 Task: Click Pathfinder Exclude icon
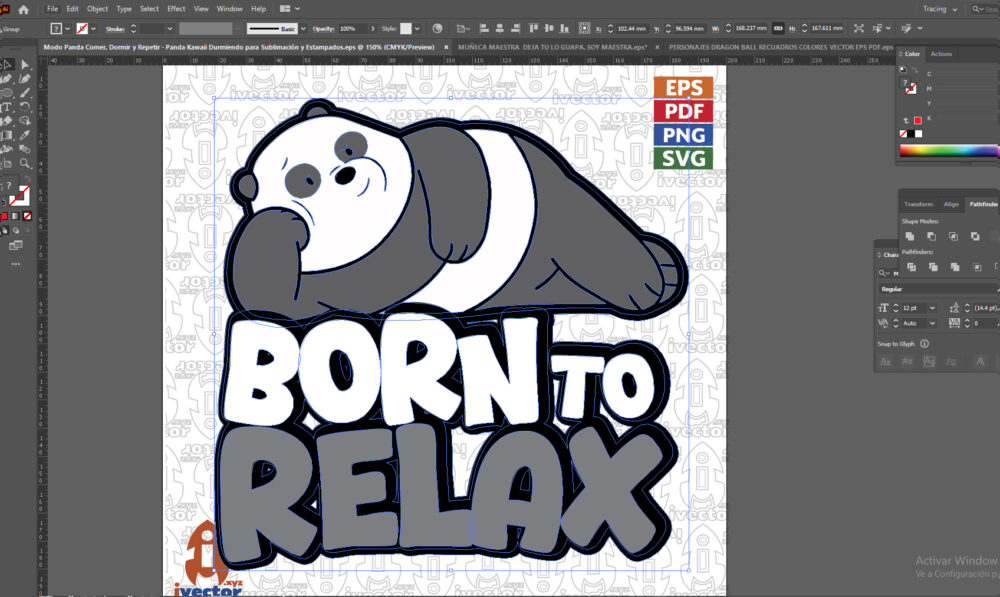click(x=975, y=236)
